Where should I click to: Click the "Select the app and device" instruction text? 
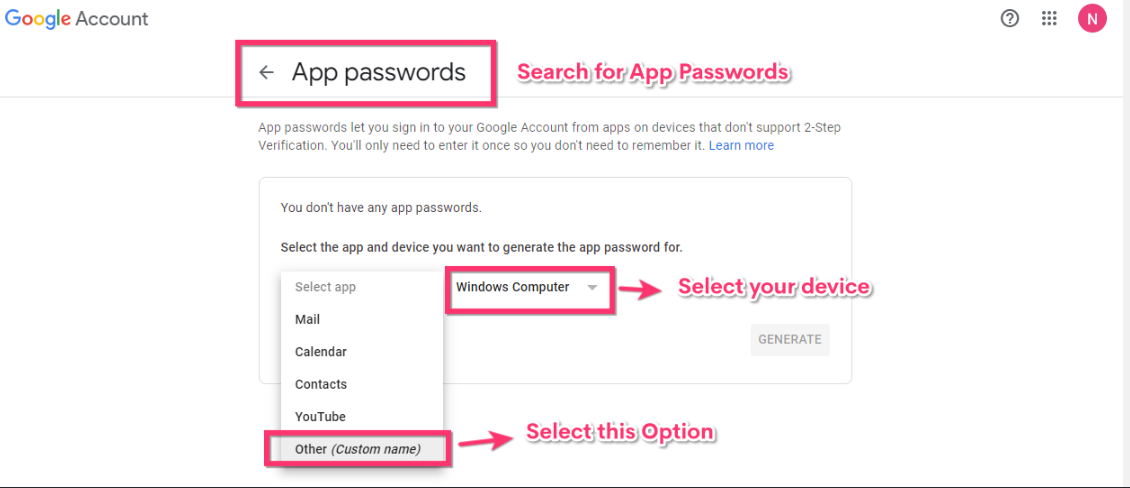(x=481, y=247)
